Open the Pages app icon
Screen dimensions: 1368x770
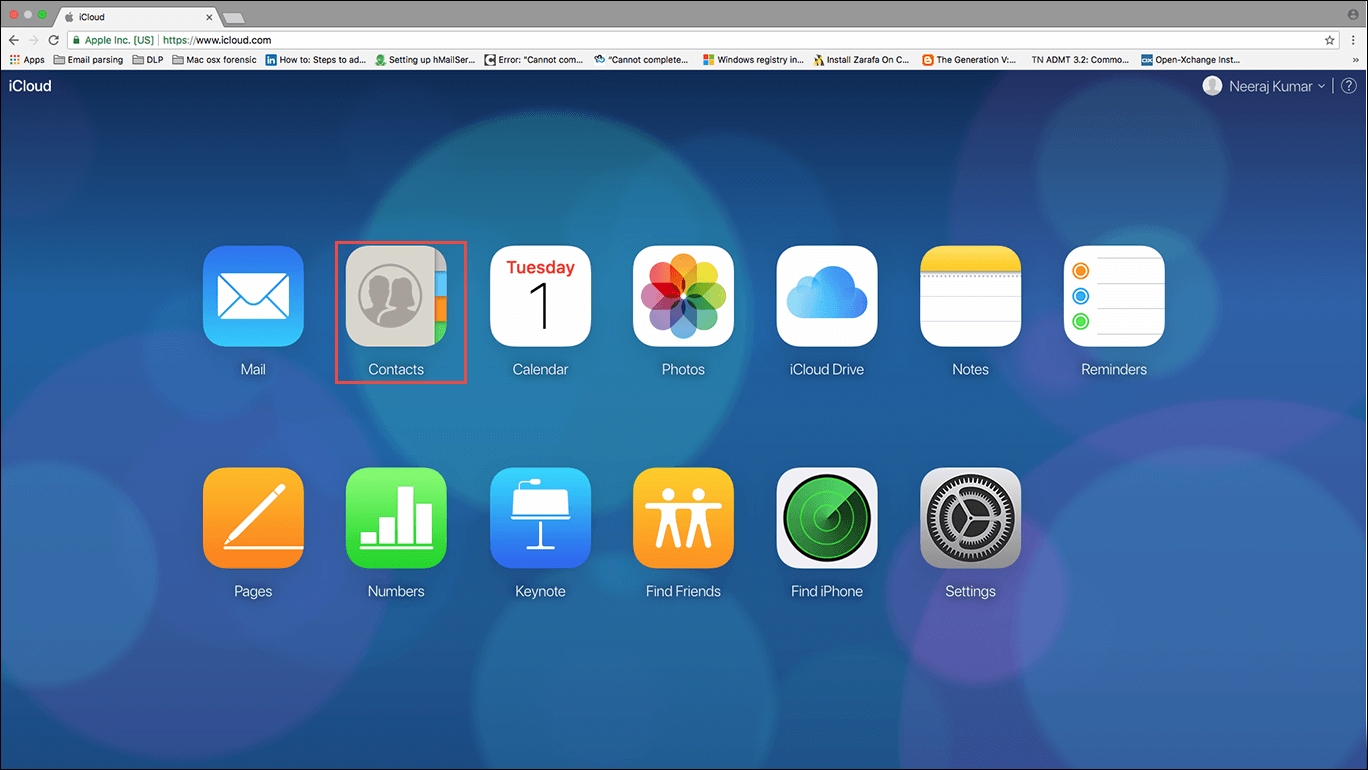click(x=253, y=518)
